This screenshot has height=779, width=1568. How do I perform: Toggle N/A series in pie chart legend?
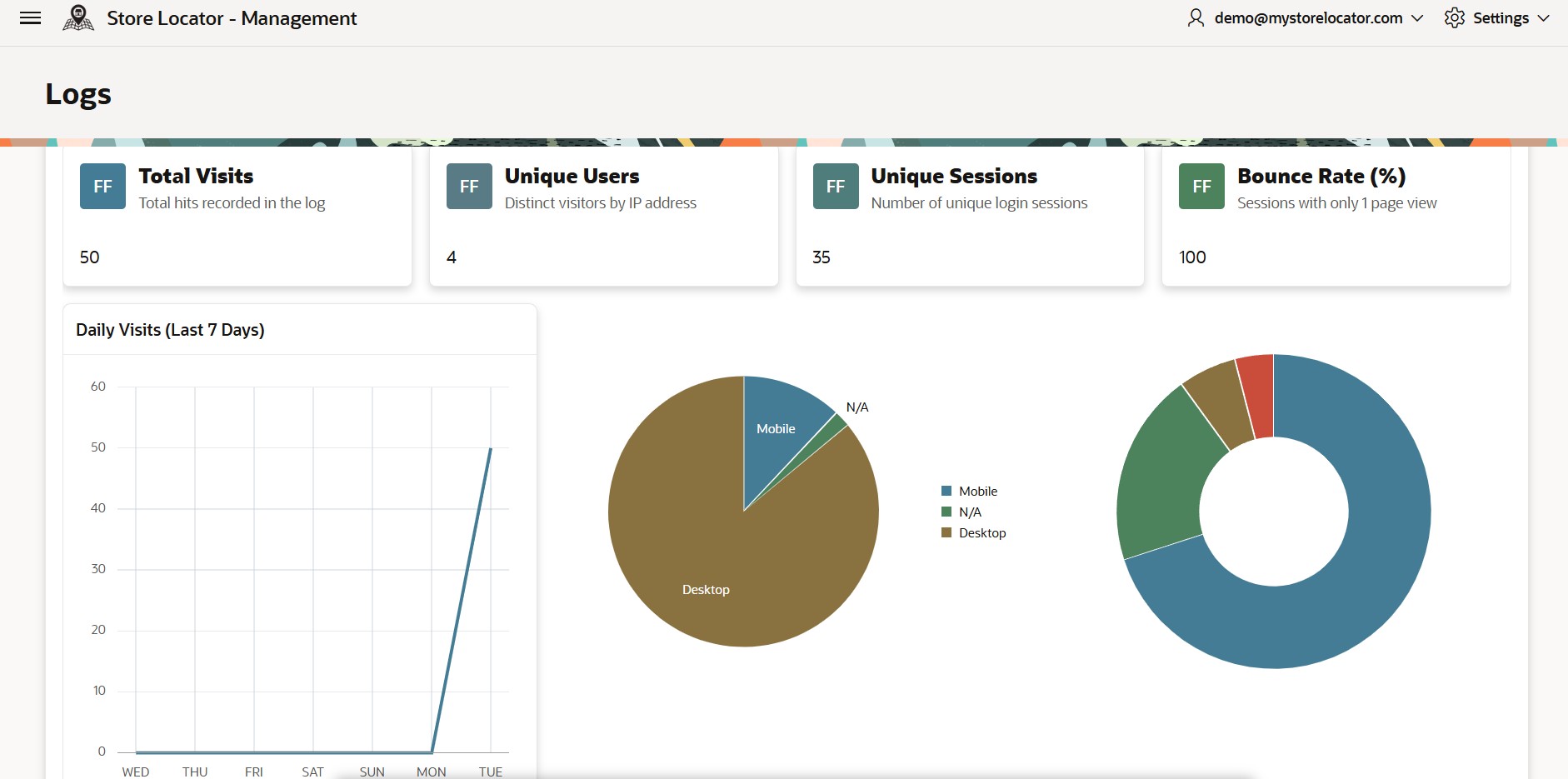pos(970,512)
